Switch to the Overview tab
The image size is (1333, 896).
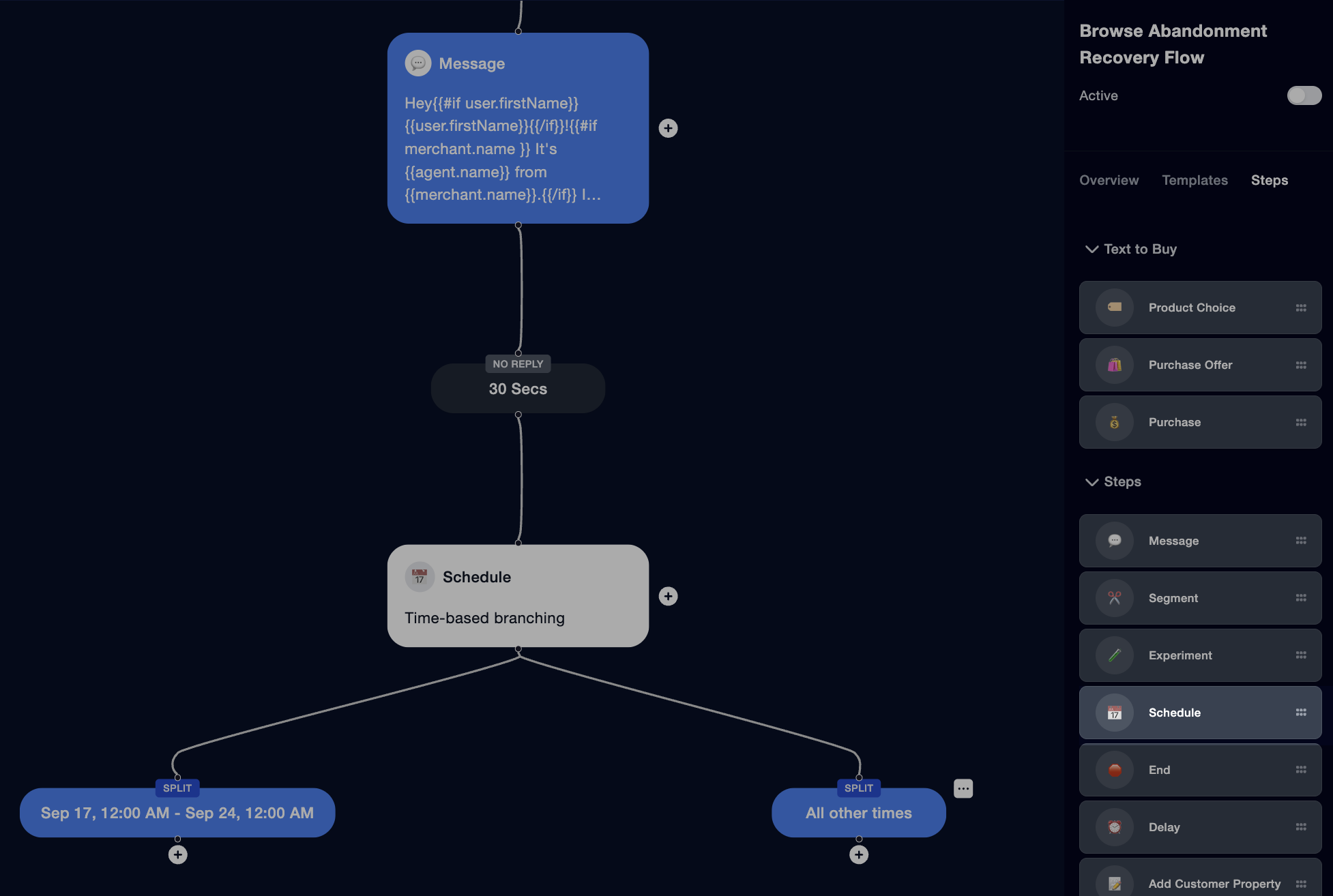[1109, 180]
